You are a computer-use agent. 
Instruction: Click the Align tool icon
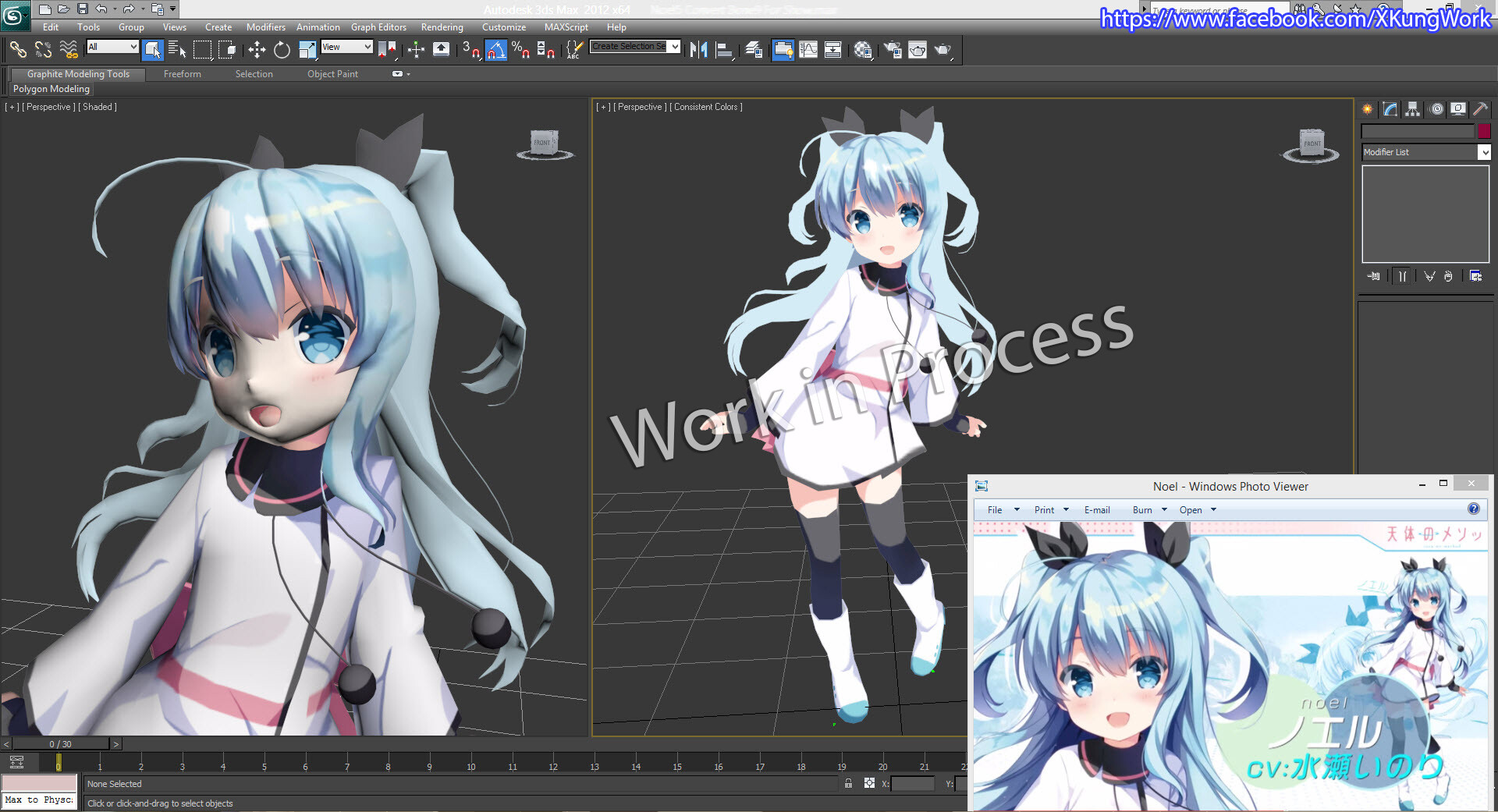coord(725,50)
